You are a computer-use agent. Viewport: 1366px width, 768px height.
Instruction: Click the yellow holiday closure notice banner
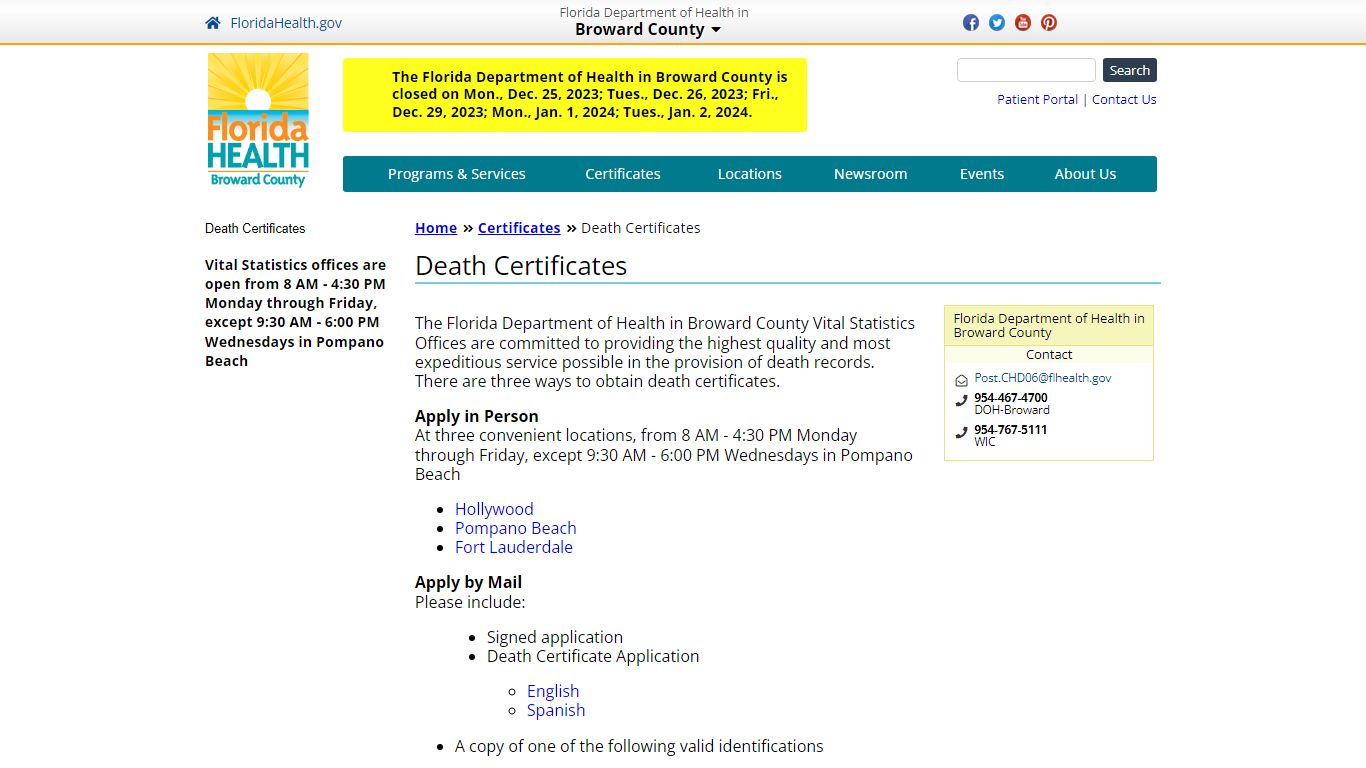pos(575,95)
